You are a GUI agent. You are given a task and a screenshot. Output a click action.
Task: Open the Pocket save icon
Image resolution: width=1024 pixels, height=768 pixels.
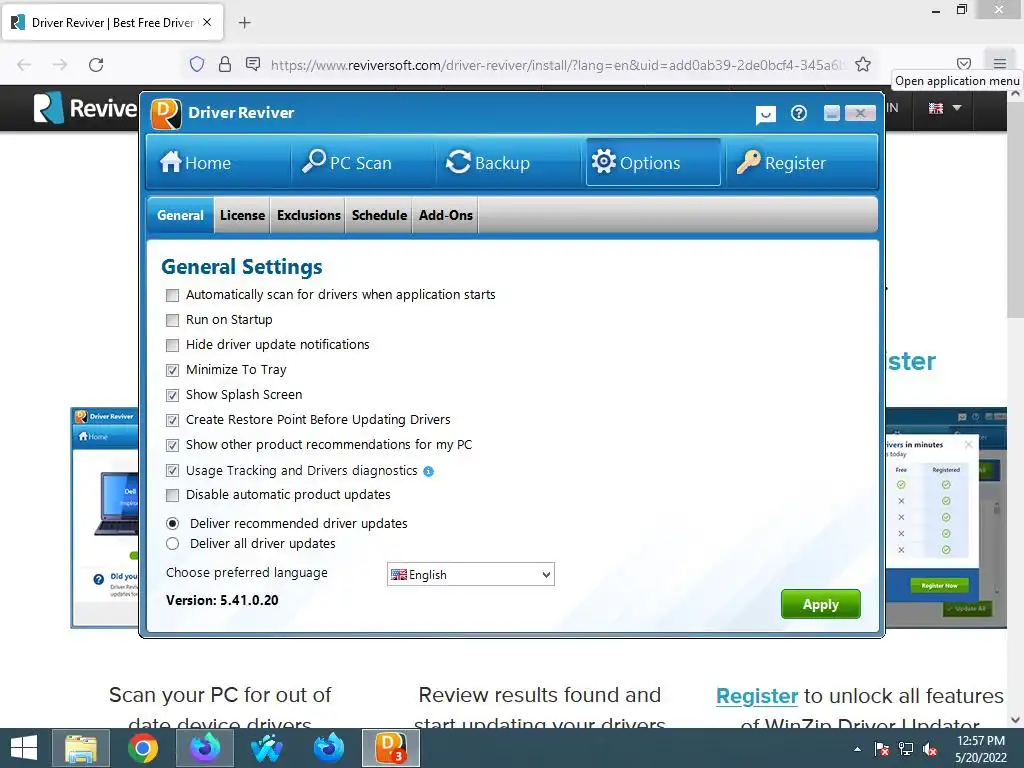964,64
